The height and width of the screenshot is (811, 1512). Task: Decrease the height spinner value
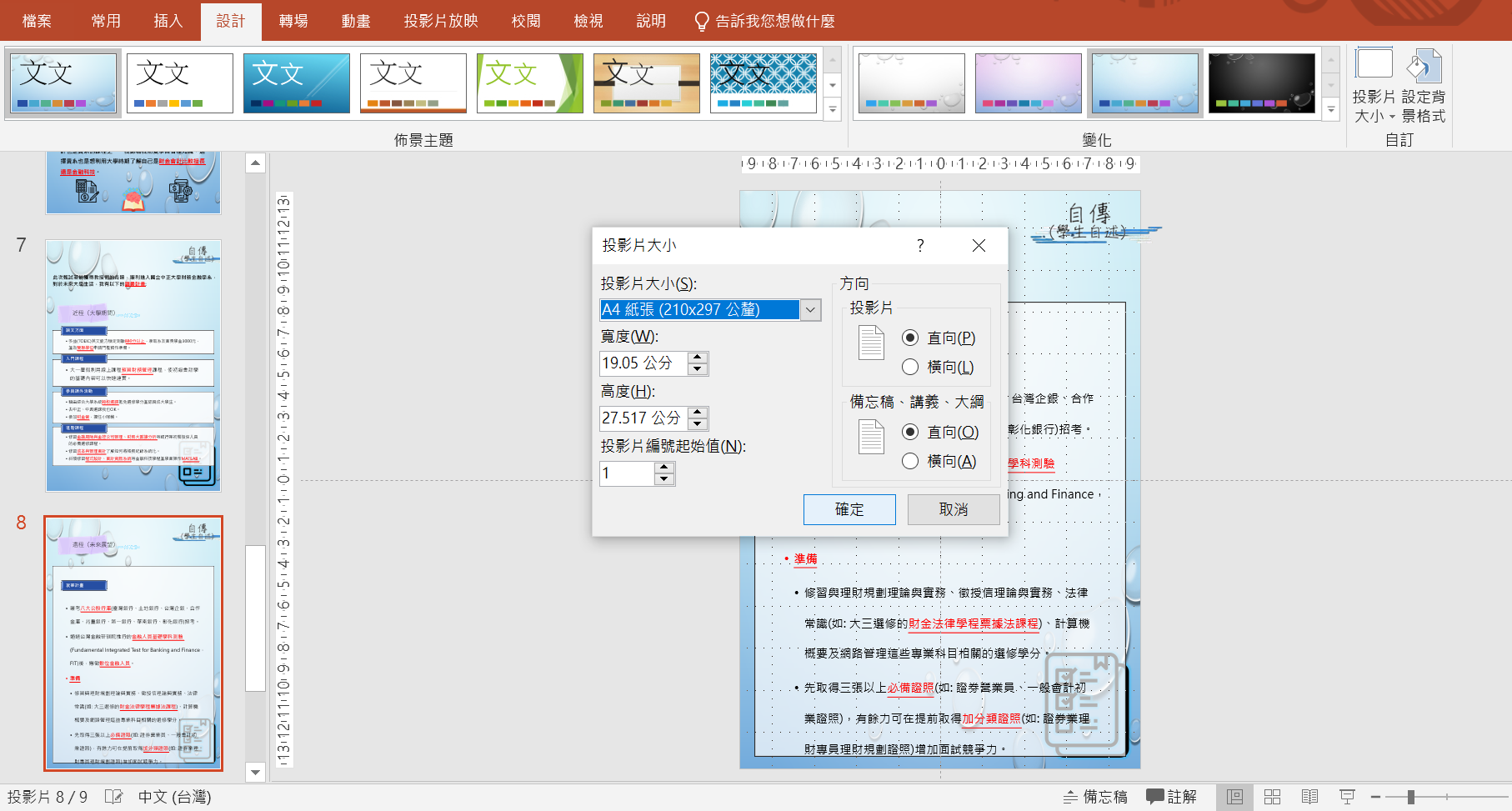tap(698, 424)
